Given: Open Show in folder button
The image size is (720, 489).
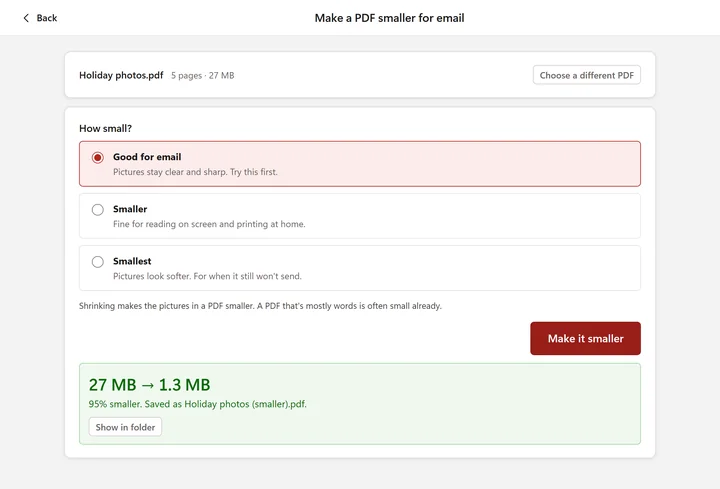Looking at the screenshot, I should [x=125, y=427].
